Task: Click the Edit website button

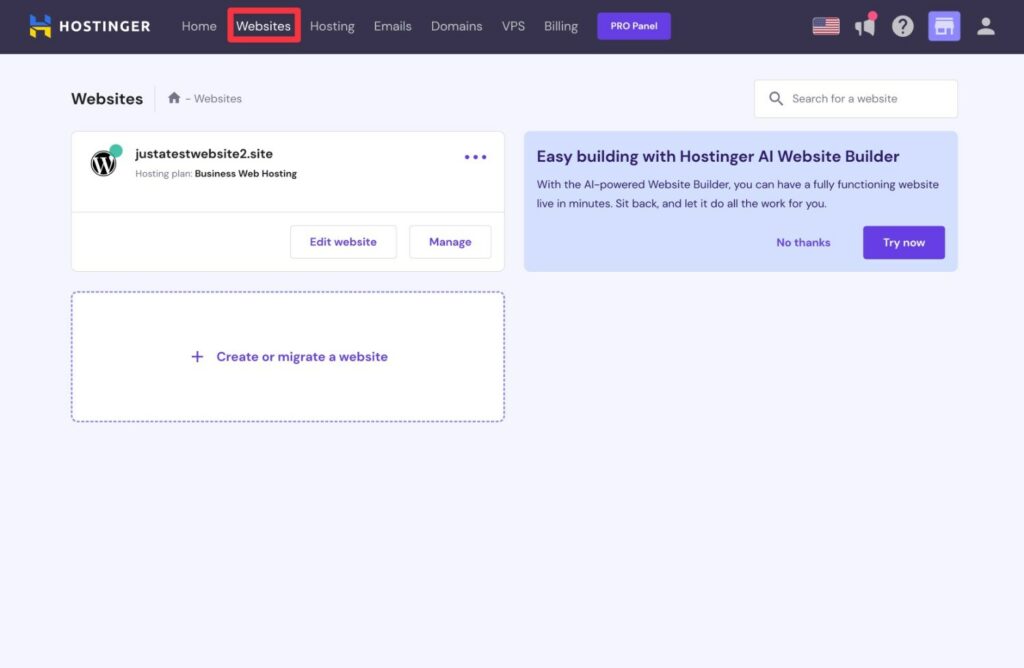Action: (x=343, y=242)
